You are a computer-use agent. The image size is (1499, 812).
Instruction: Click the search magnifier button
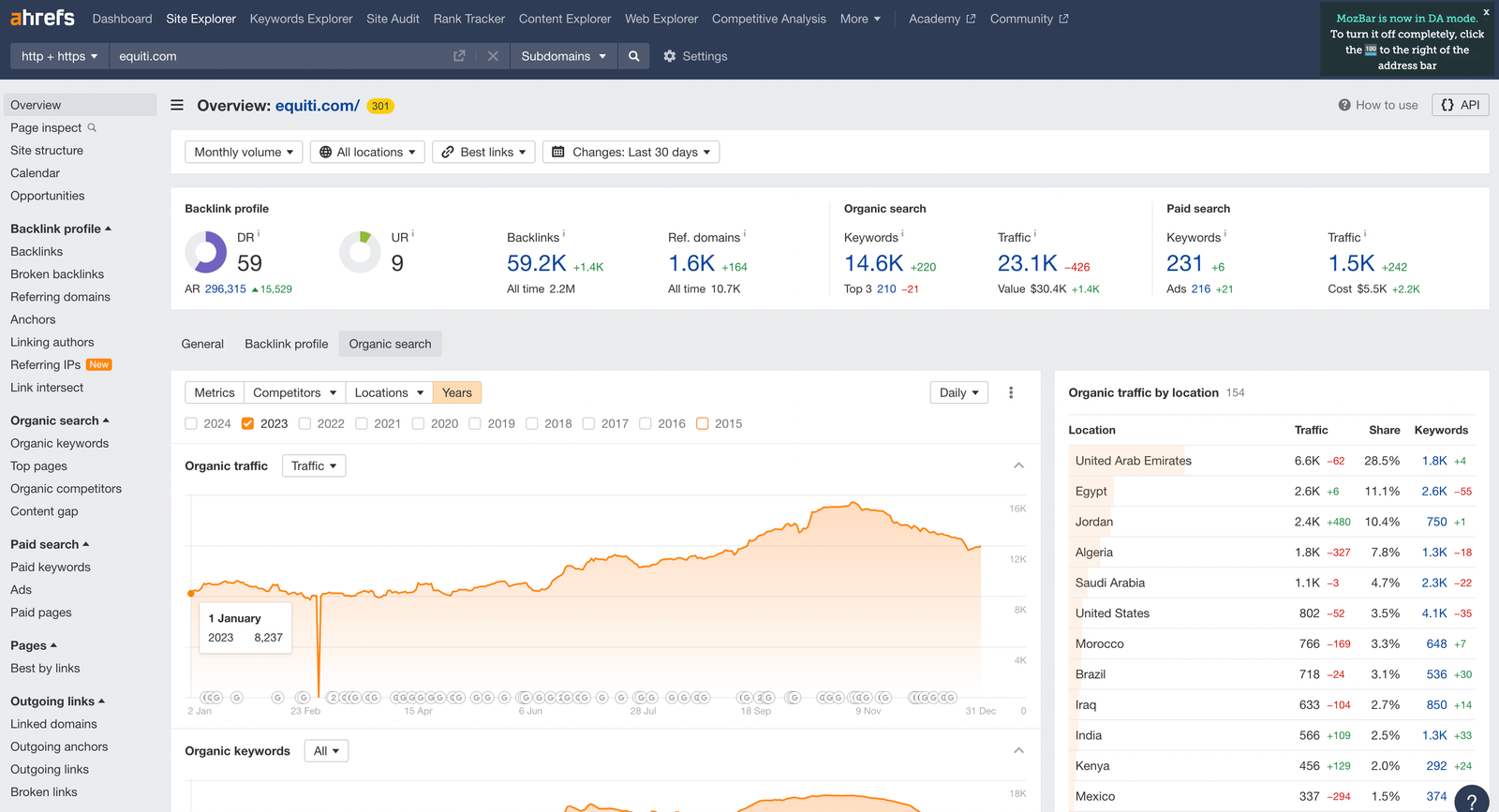(634, 56)
